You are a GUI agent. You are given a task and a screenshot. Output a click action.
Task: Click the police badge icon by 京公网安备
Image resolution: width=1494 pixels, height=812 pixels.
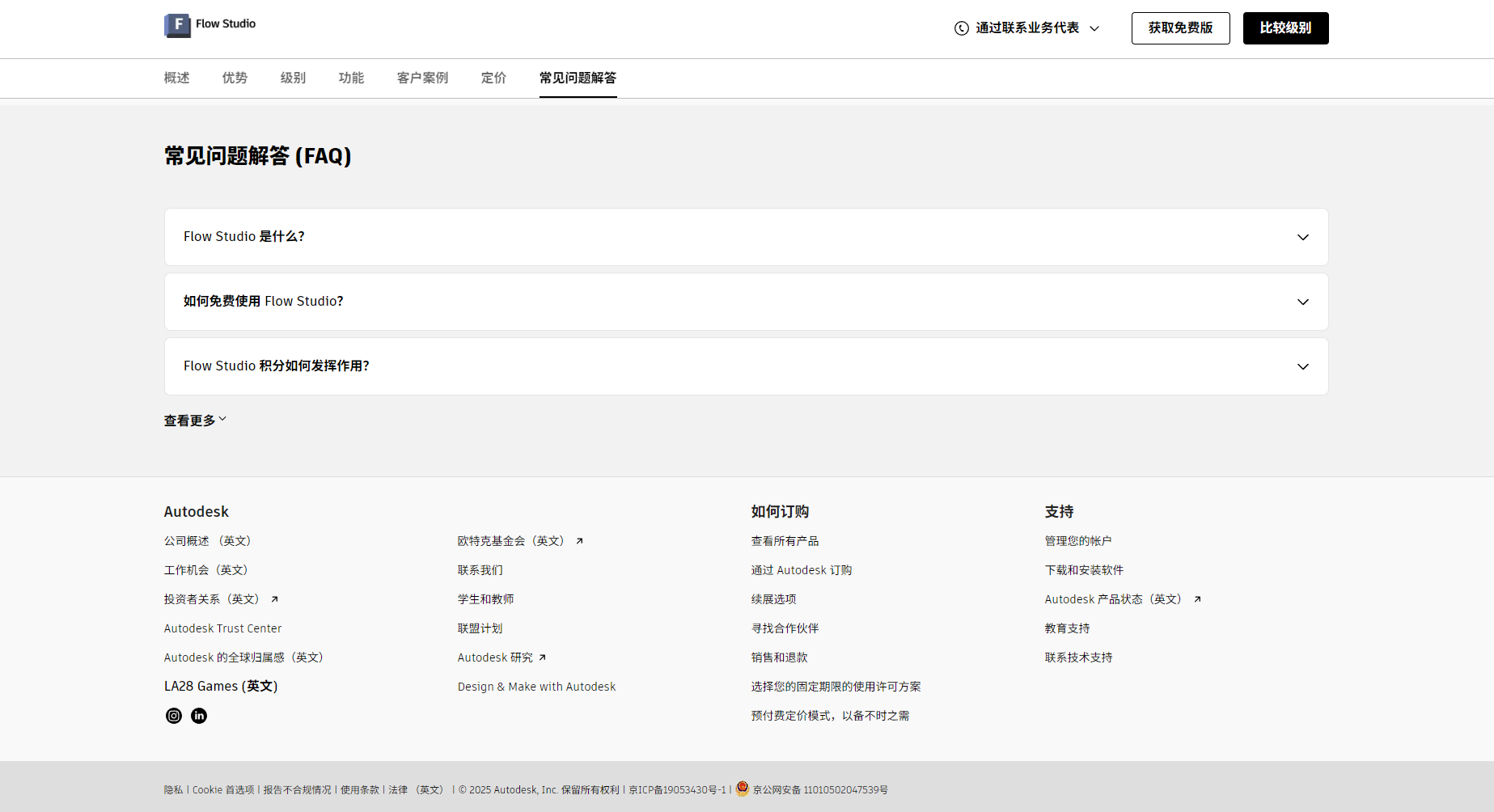click(742, 789)
